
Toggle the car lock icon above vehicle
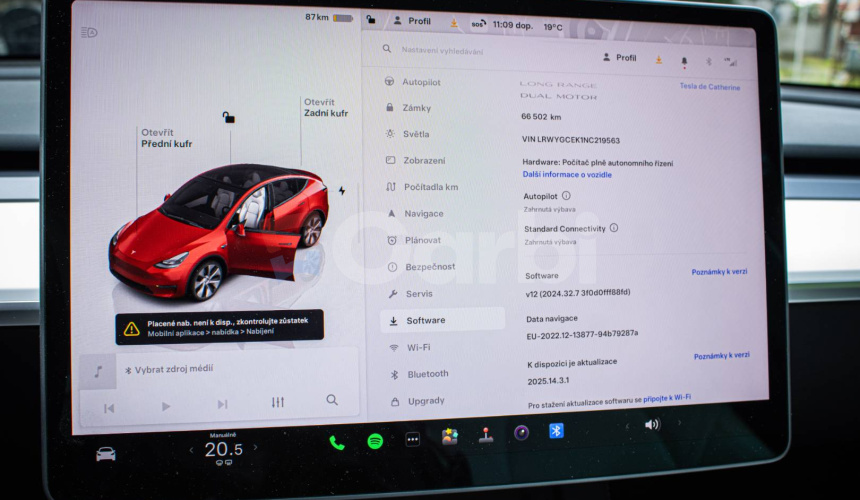coord(229,117)
